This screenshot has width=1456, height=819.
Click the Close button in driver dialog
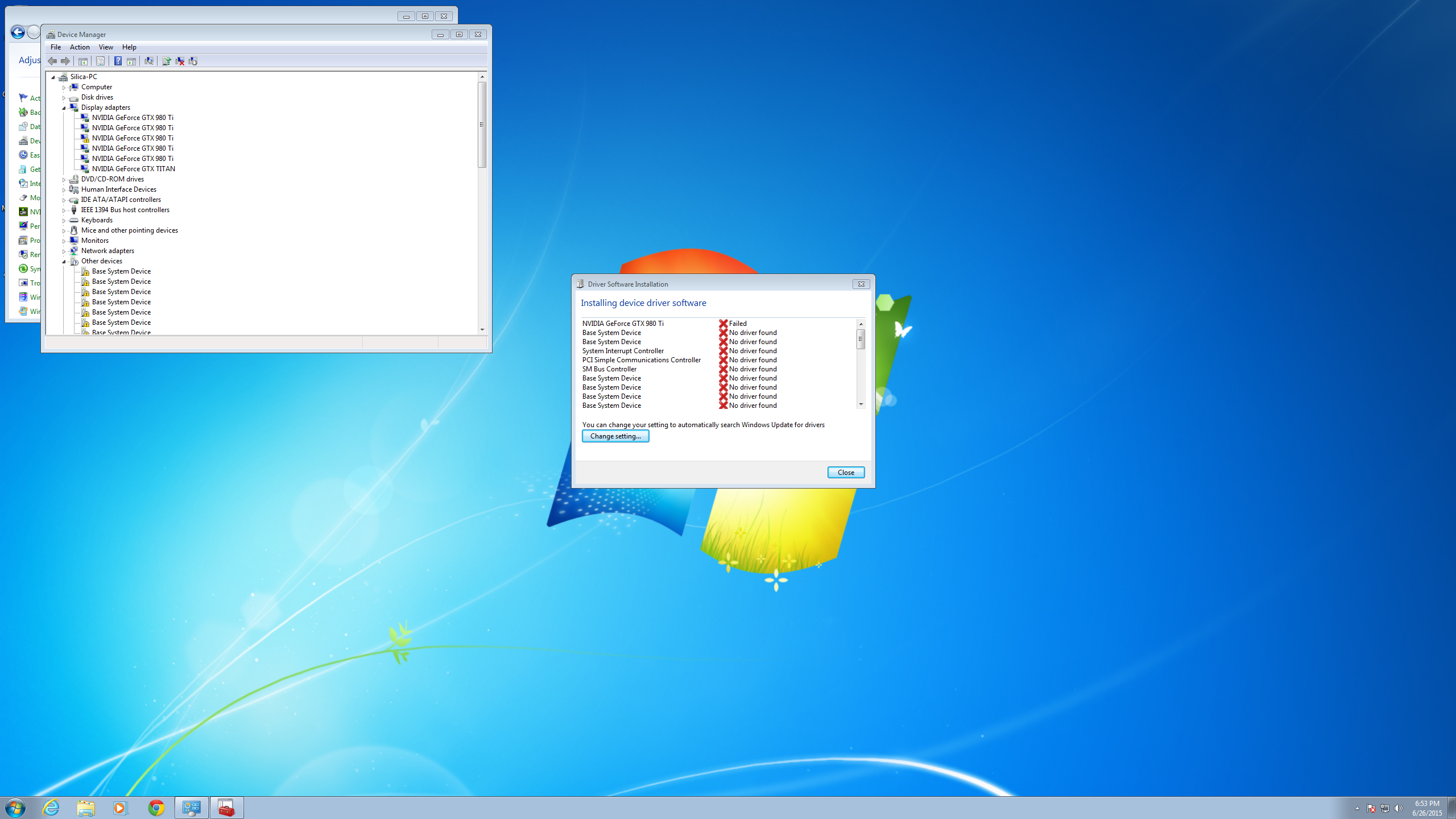click(x=846, y=473)
